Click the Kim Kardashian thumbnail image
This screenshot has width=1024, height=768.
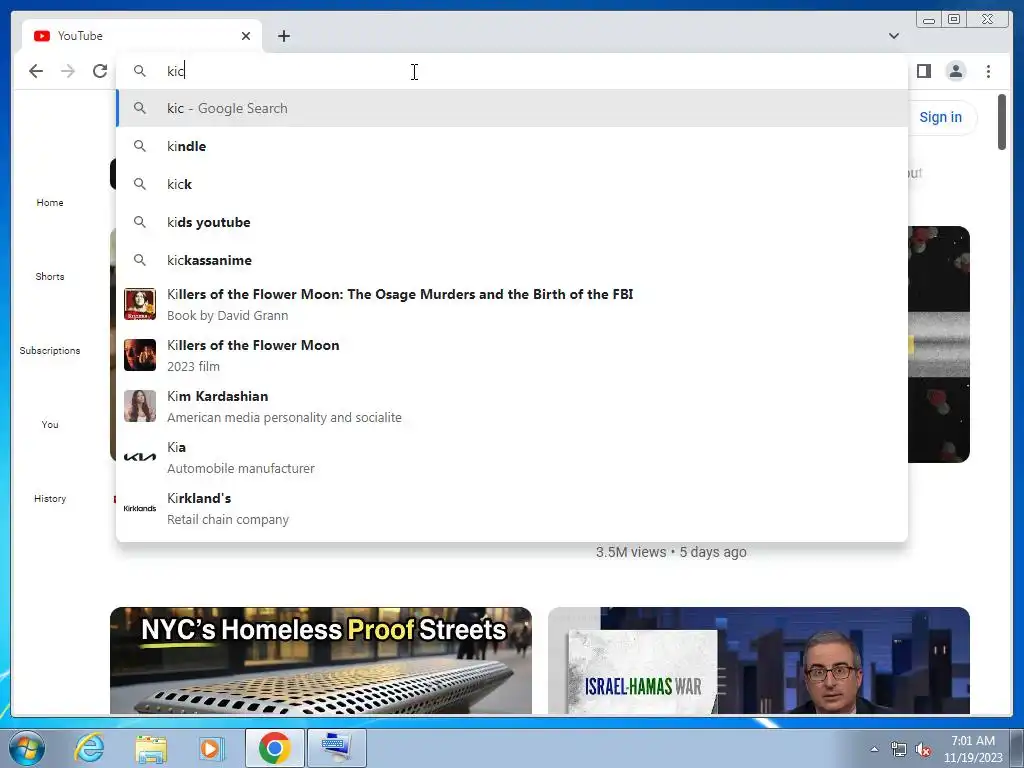click(140, 406)
